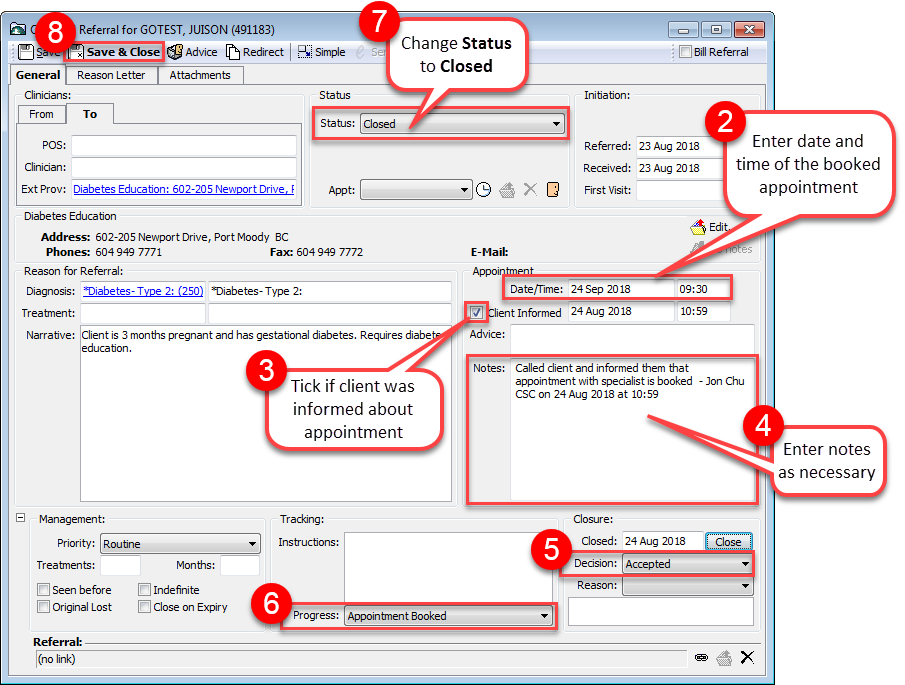Click the Redirect toolbar icon
Viewport: 905px width, 685px height.
point(254,52)
